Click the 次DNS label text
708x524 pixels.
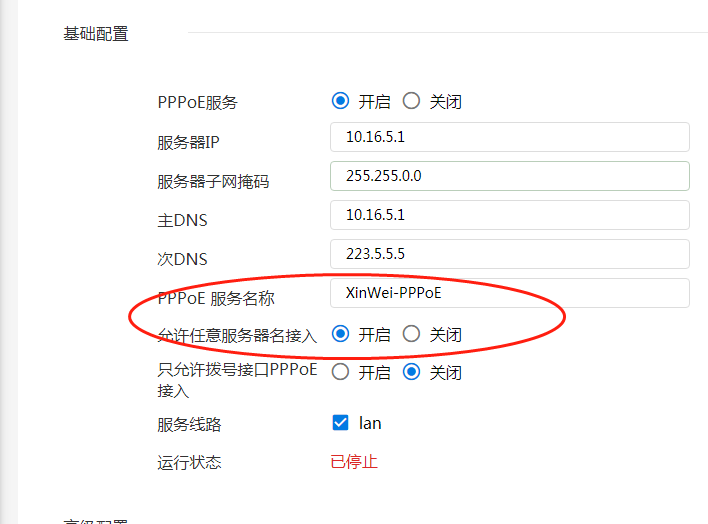click(182, 259)
